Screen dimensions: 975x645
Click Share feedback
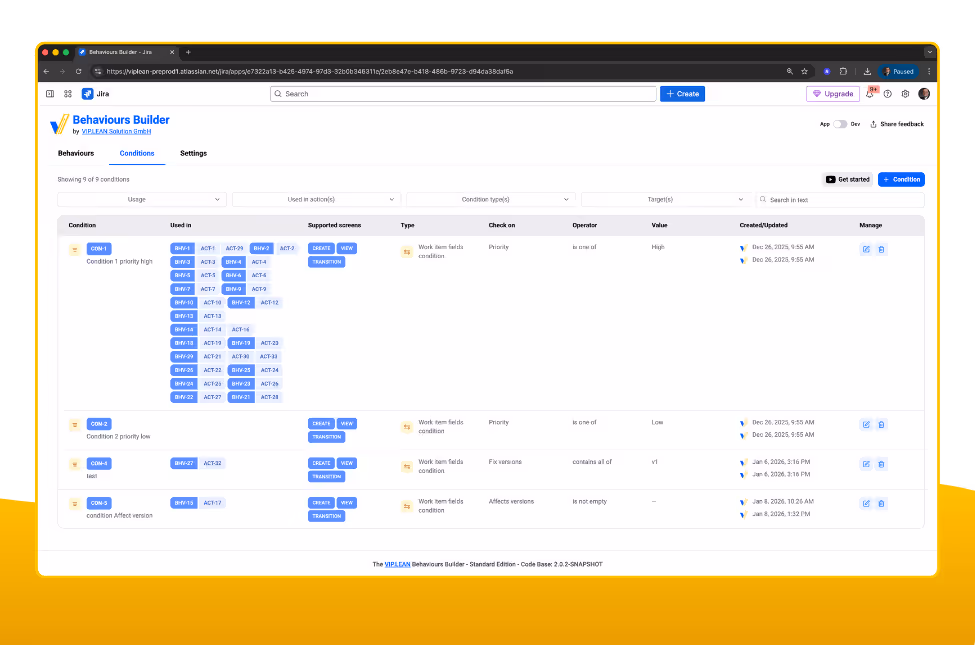pyautogui.click(x=897, y=124)
